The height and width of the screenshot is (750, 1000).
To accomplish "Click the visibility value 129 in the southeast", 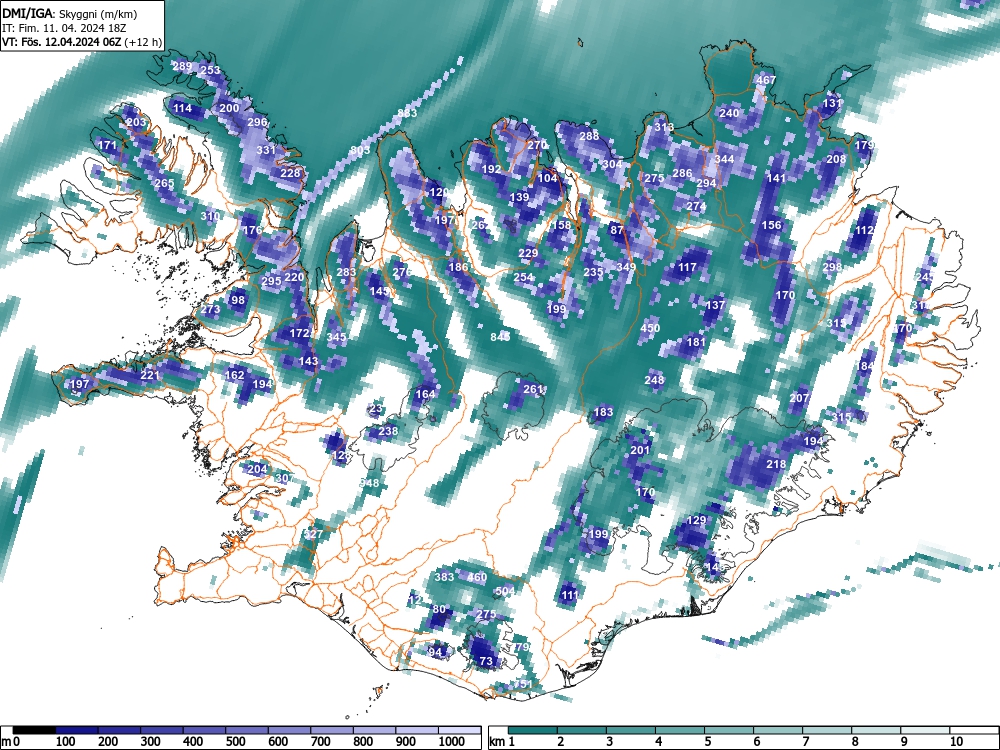I will (696, 520).
